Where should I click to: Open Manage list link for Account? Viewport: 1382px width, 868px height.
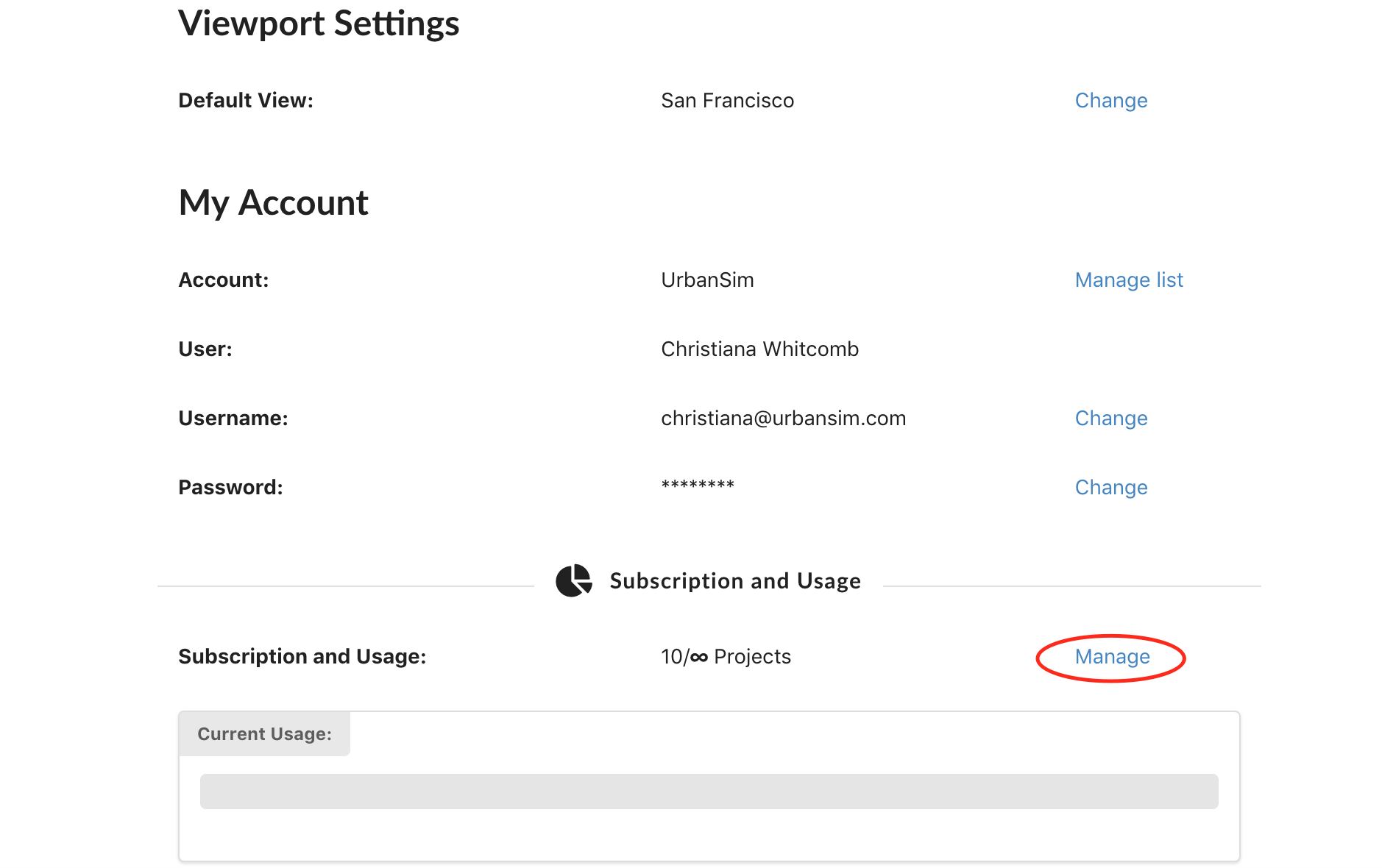click(1129, 280)
